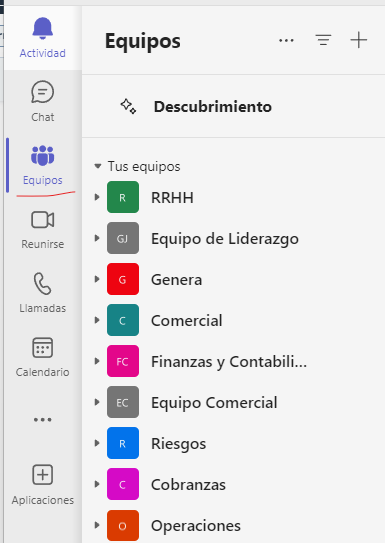
Task: Open the Calendario icon
Action: point(43,347)
